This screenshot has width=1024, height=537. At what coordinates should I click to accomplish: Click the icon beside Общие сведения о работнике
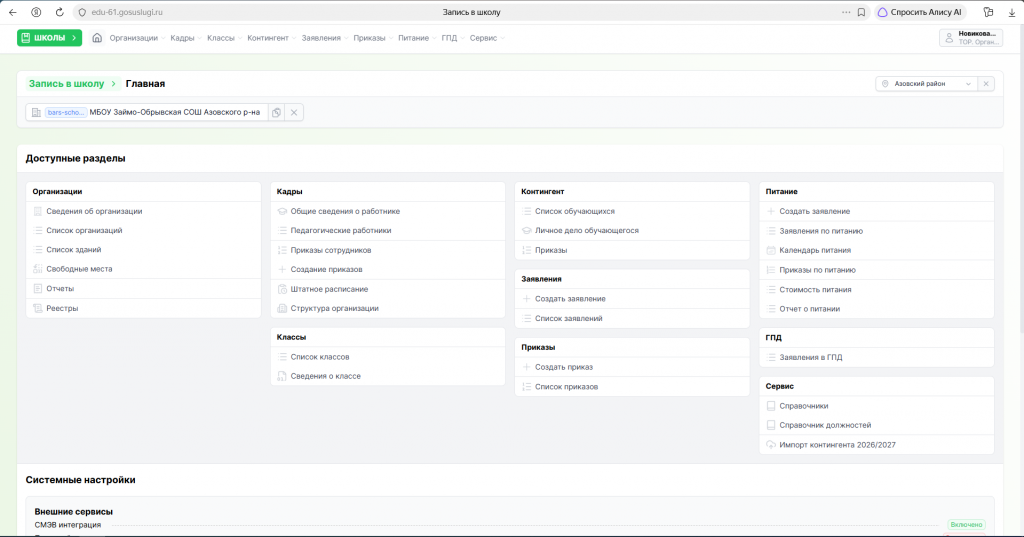(282, 211)
